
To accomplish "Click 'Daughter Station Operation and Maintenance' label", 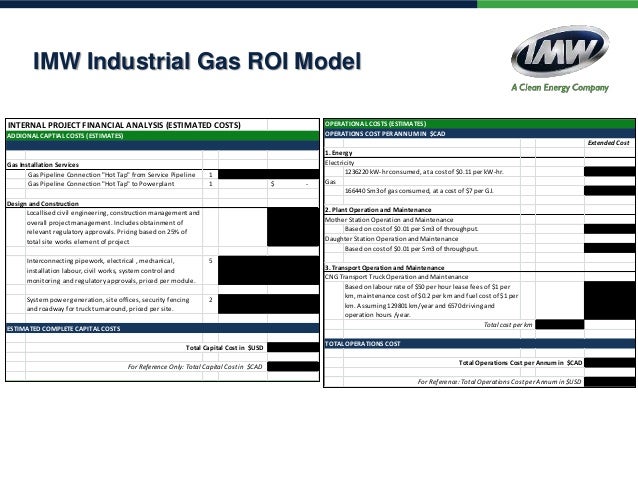I will point(391,239).
